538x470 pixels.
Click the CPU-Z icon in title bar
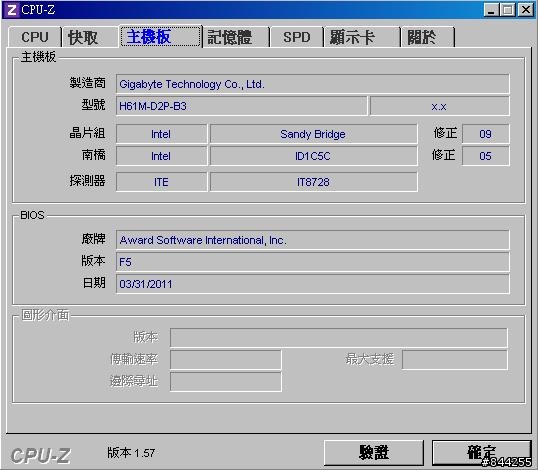(11, 10)
